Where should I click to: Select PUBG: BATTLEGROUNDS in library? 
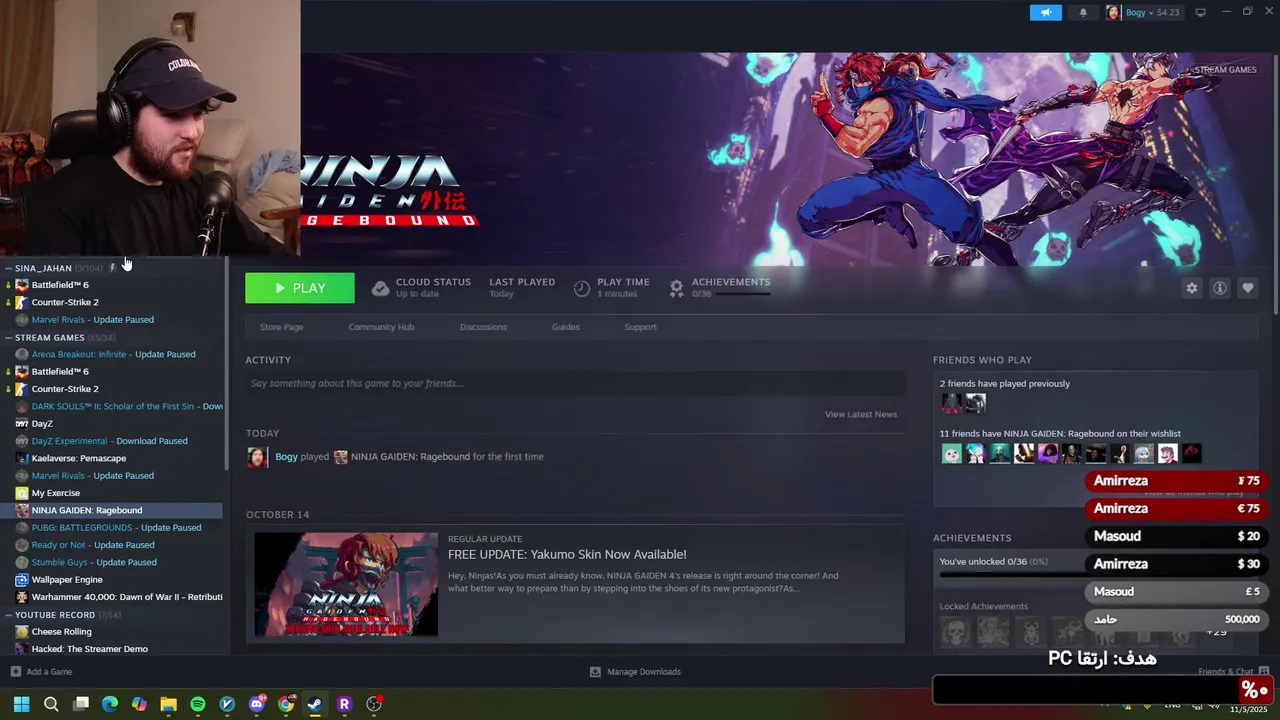115,528
